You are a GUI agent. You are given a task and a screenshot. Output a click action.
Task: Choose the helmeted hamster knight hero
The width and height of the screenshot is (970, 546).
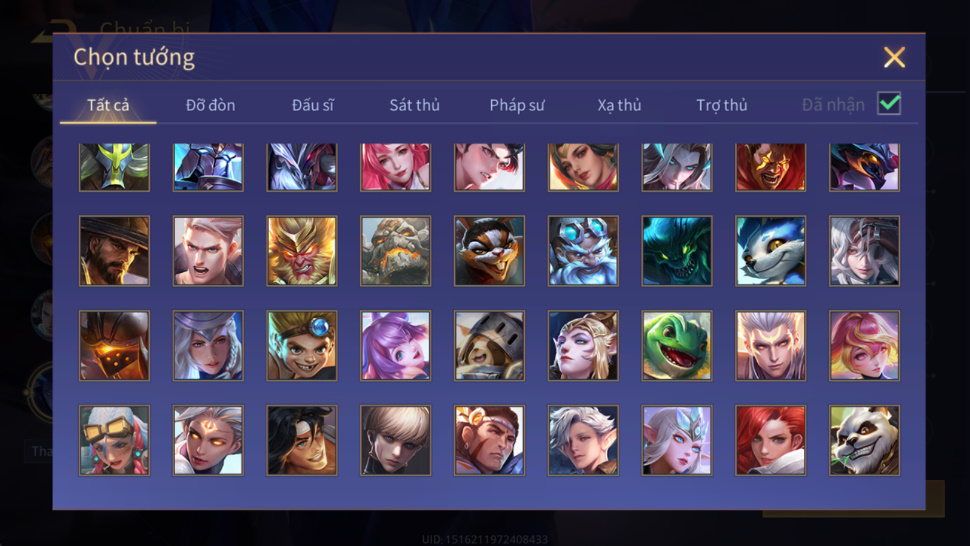click(x=489, y=346)
